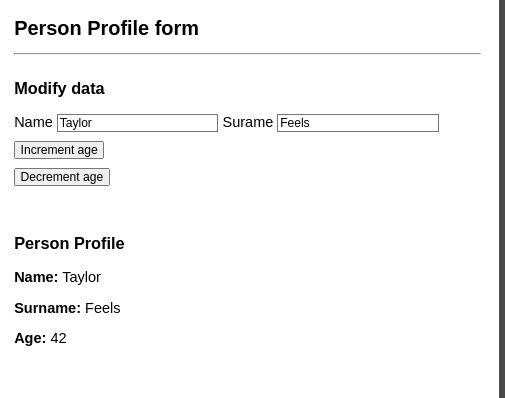The width and height of the screenshot is (505, 398).
Task: Click the Increment age button
Action: click(x=59, y=150)
